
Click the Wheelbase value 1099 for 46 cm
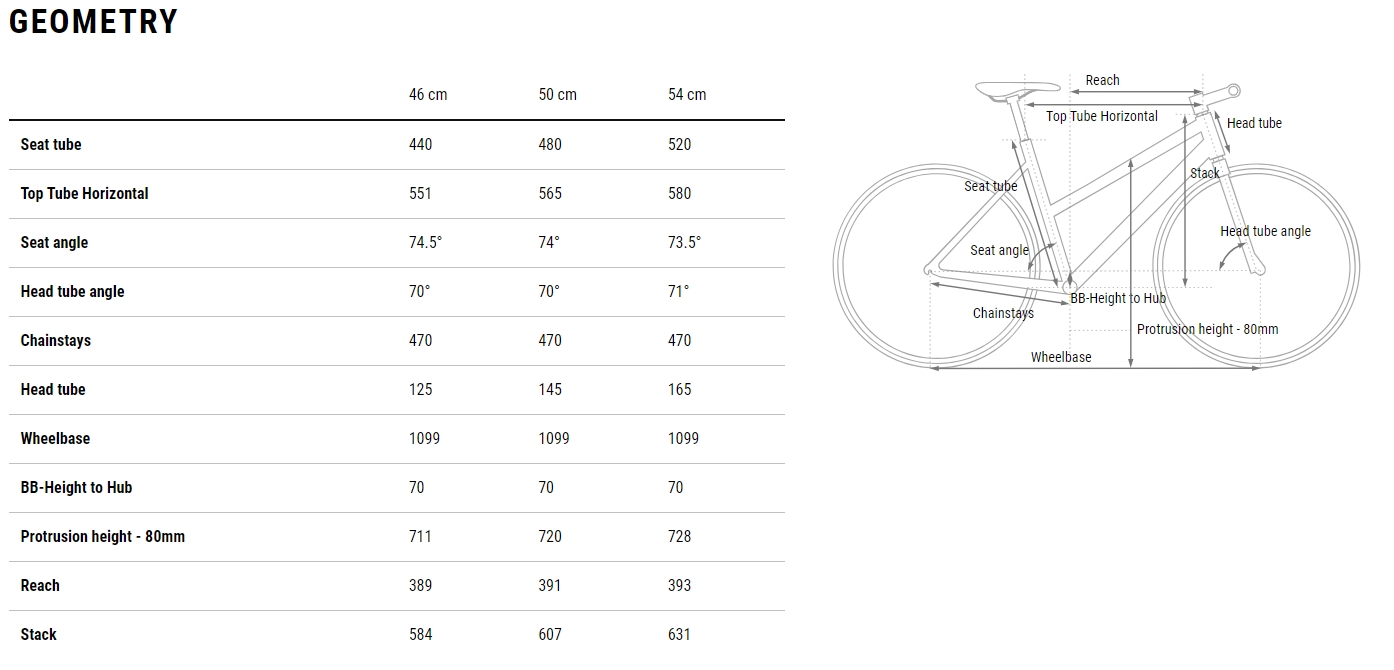point(425,438)
